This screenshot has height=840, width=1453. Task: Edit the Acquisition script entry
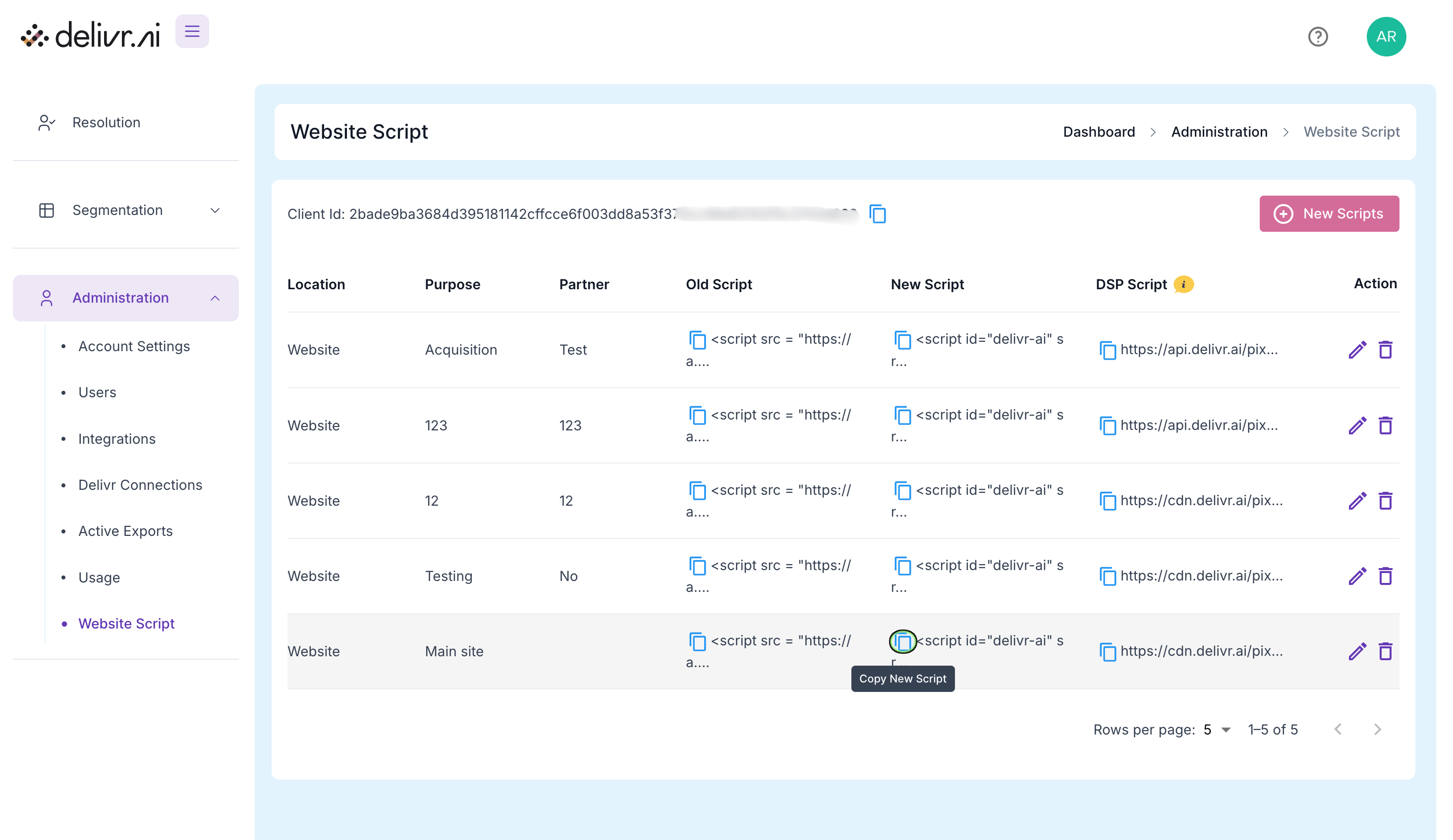(x=1357, y=350)
